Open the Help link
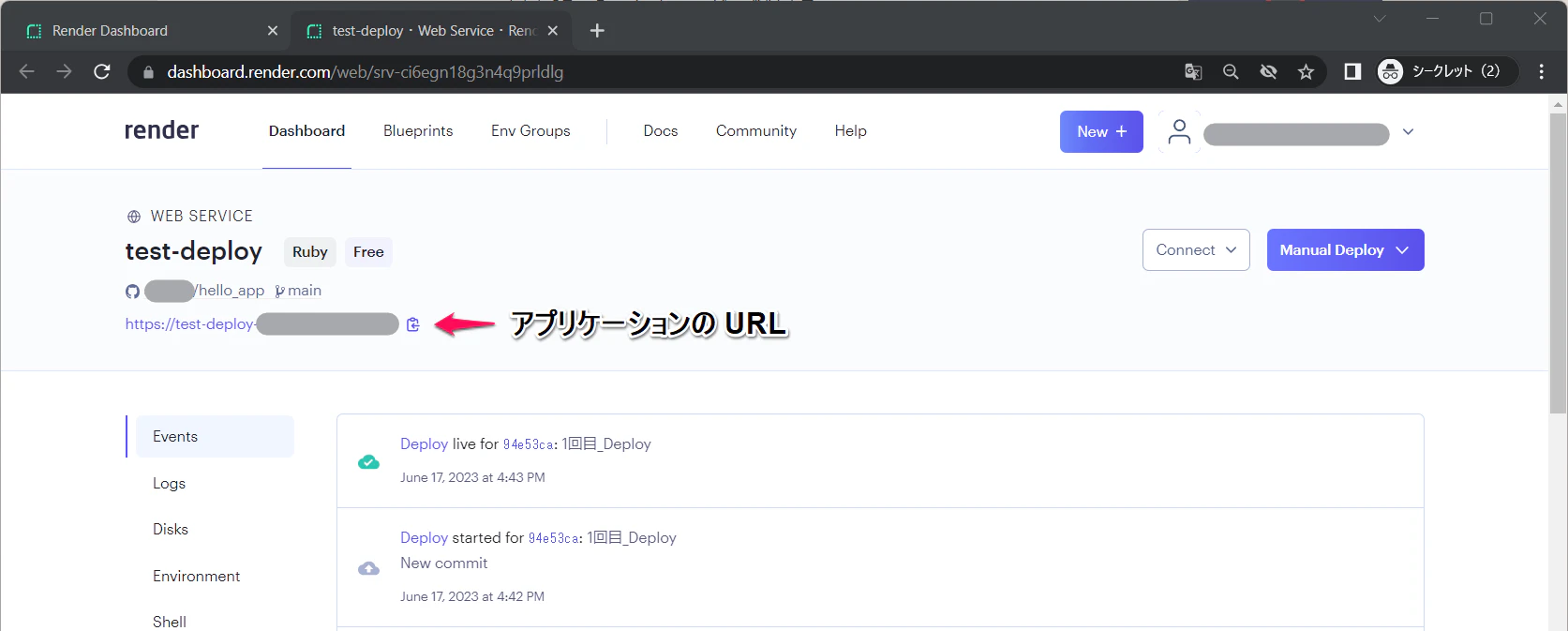The width and height of the screenshot is (1568, 631). (x=851, y=131)
